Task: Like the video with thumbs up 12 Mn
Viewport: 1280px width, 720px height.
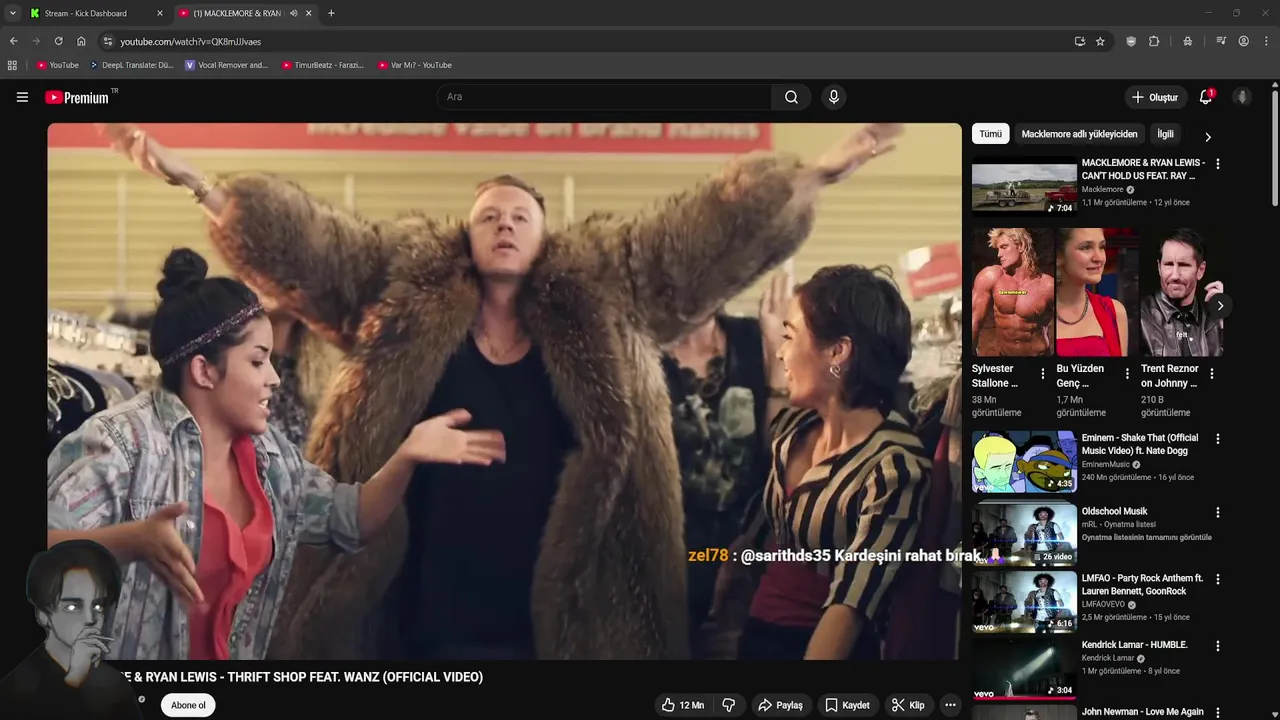Action: point(683,705)
